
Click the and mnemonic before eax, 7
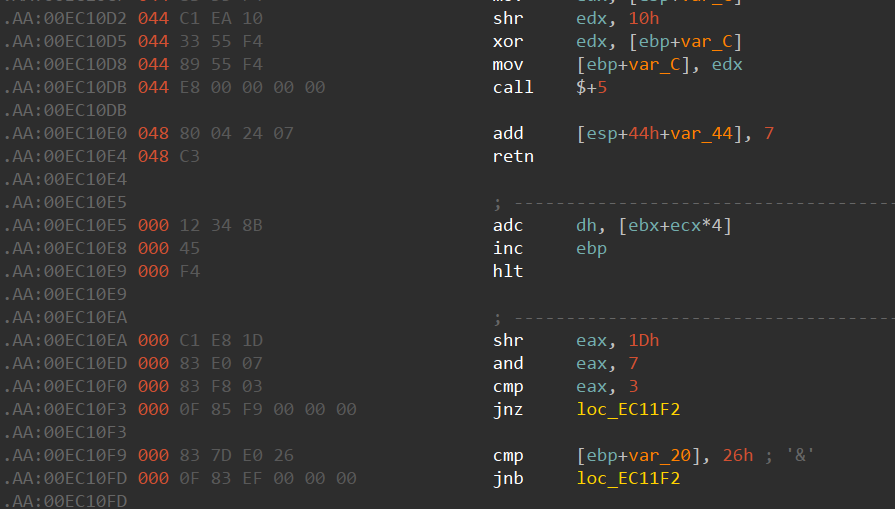508,363
